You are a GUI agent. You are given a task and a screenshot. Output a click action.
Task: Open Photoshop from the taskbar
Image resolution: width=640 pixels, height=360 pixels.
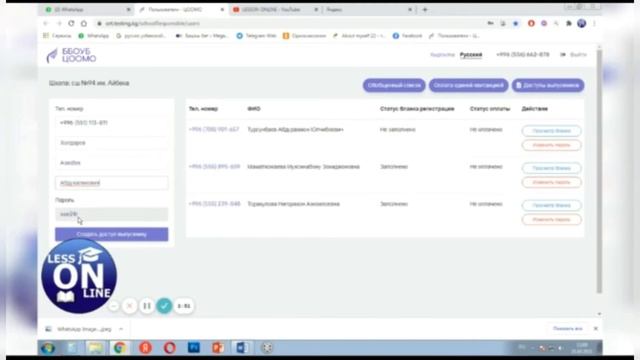pos(193,348)
